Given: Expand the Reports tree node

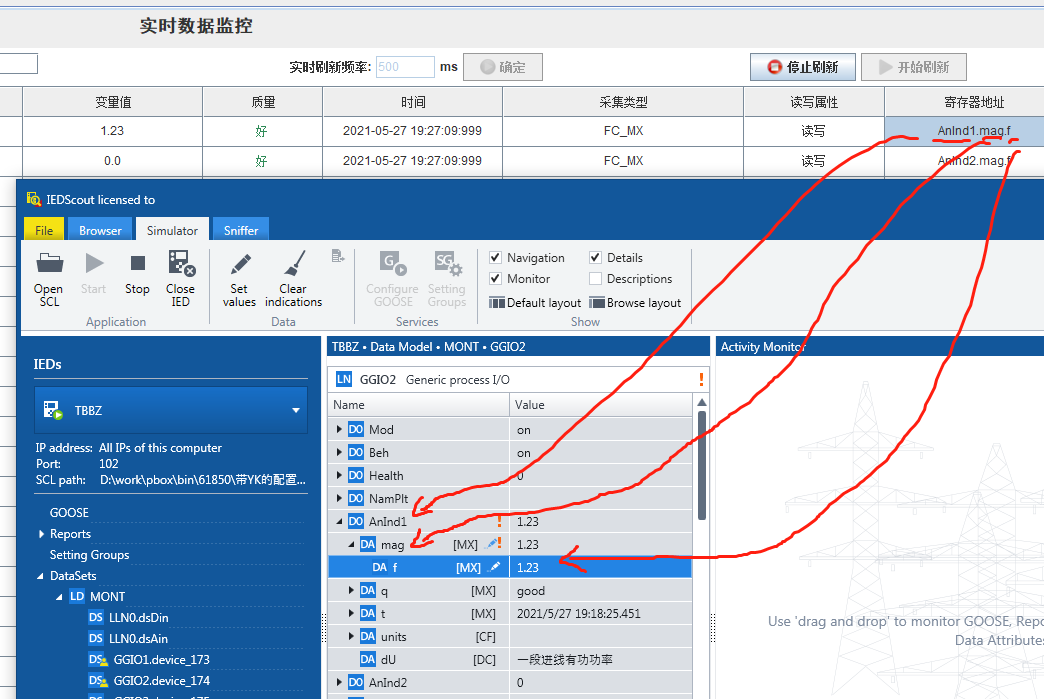Looking at the screenshot, I should pyautogui.click(x=41, y=534).
